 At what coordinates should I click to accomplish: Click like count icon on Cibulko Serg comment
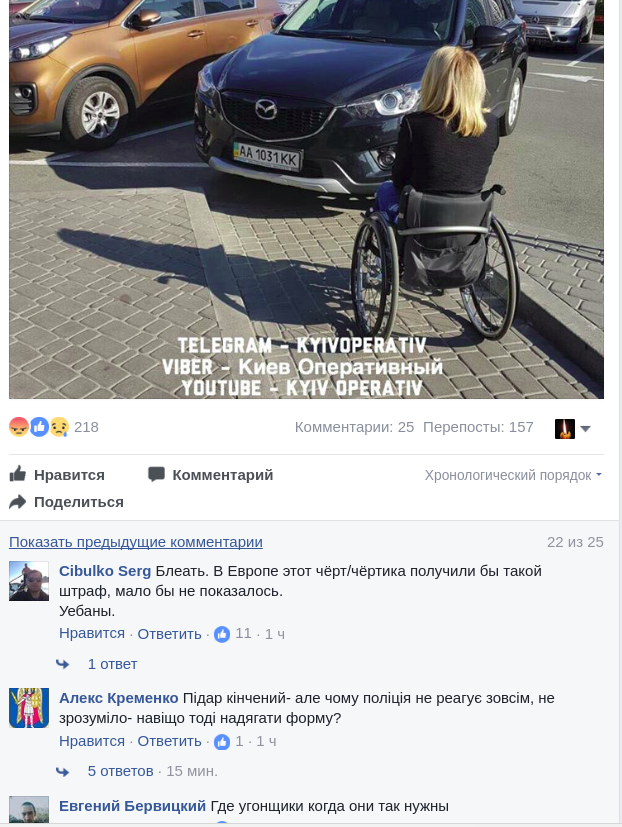[x=222, y=634]
